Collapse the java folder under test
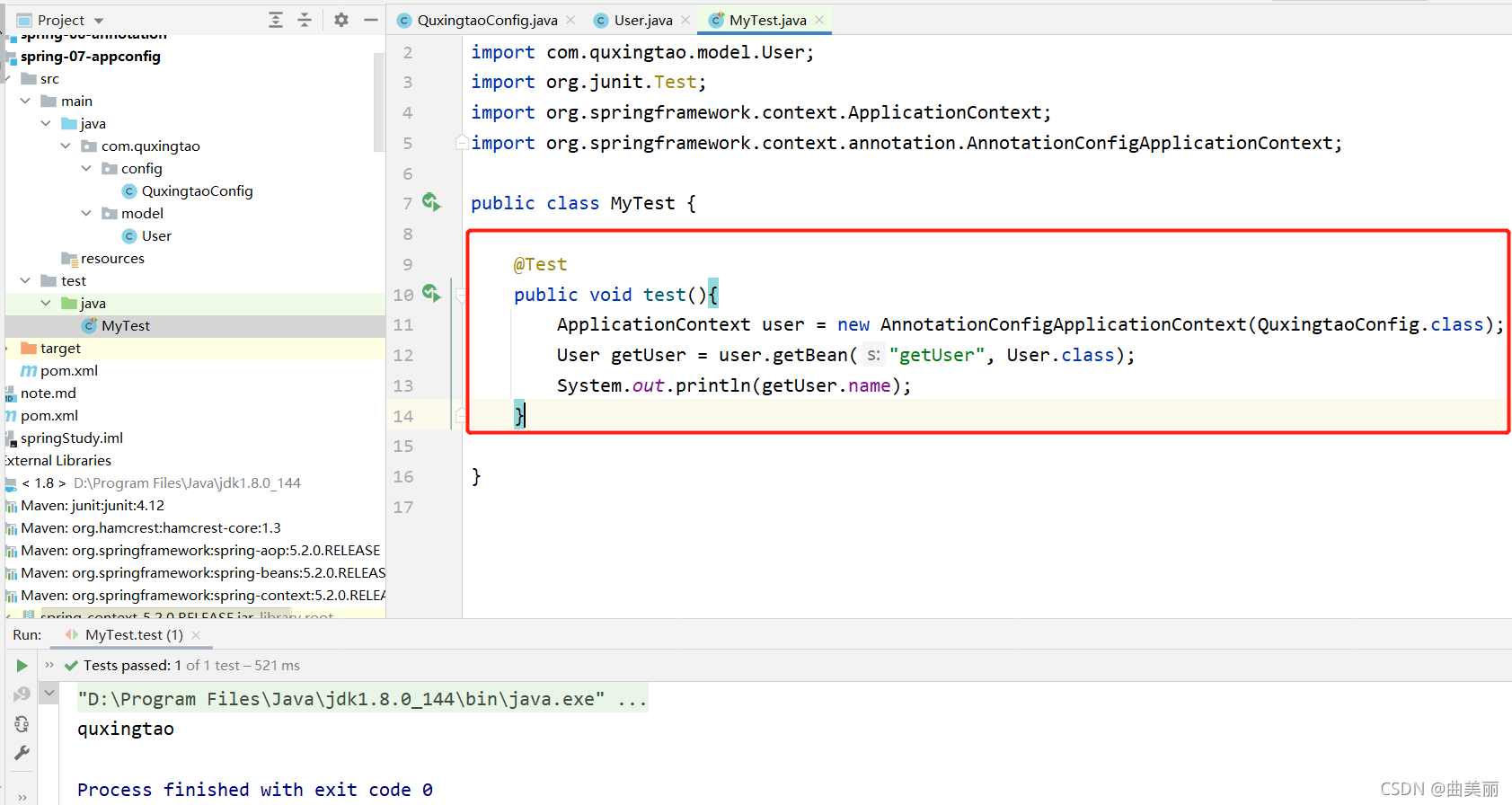Viewport: 1512px width, 805px height. (x=46, y=303)
